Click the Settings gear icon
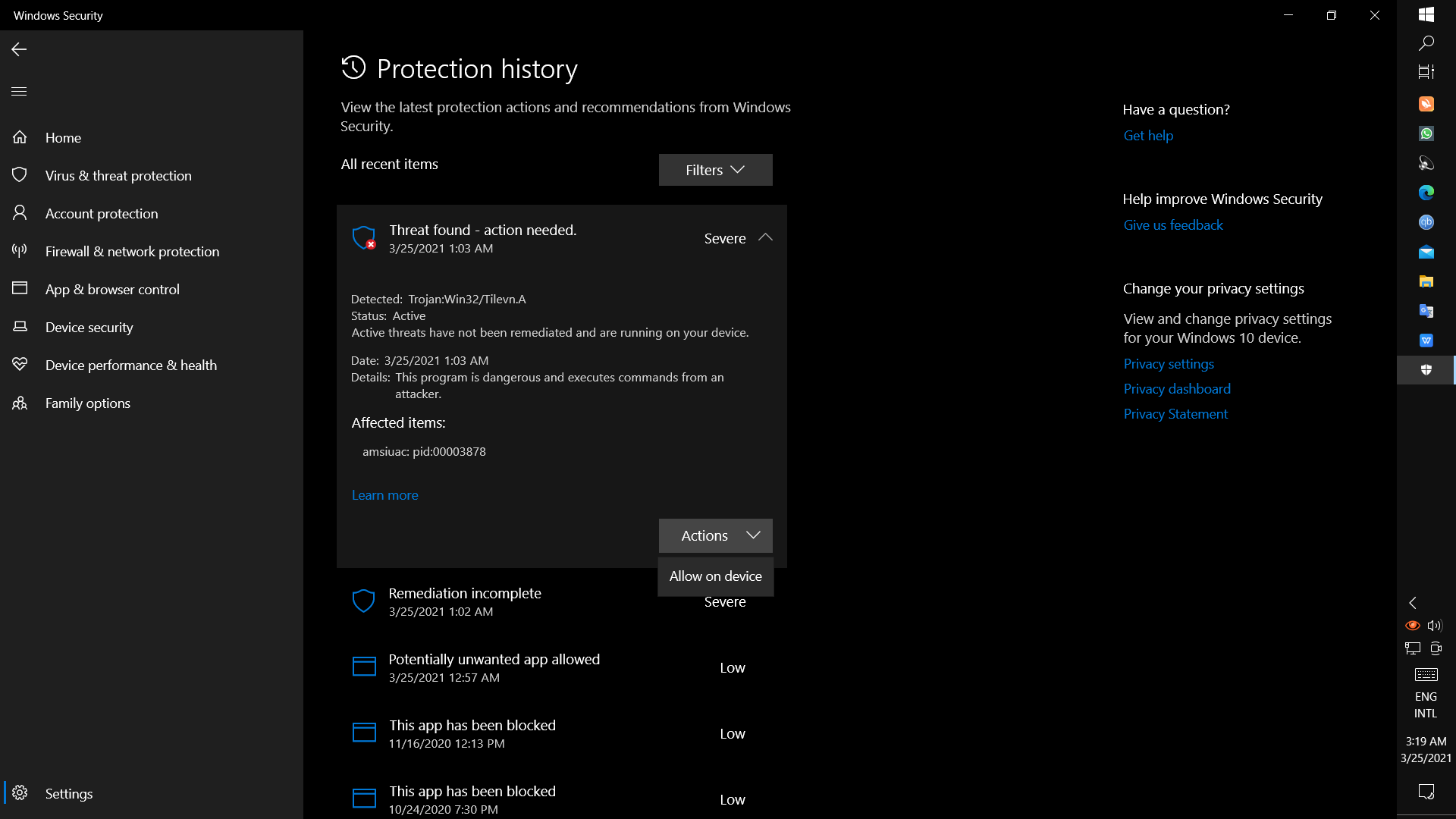The height and width of the screenshot is (819, 1456). coord(20,792)
